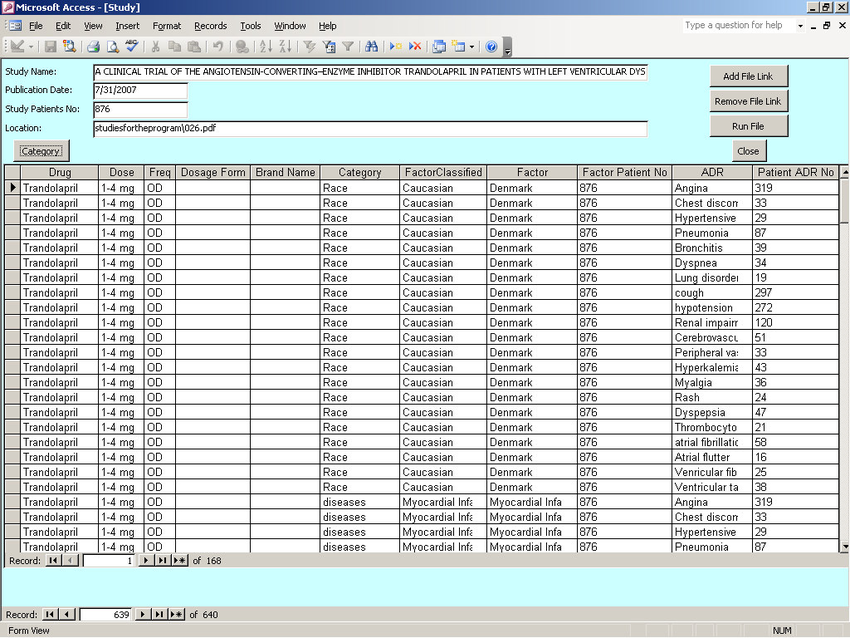Add new record in the 168-record navigator
Screen dimensions: 850x638
pyautogui.click(x=179, y=560)
